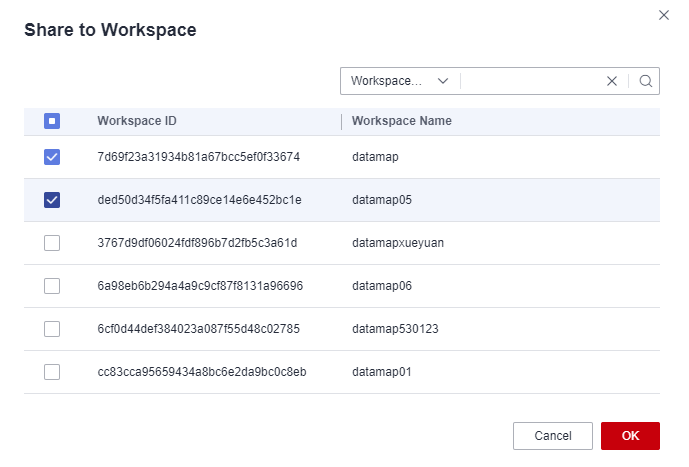
Task: Click the search magnifier icon
Action: (x=645, y=81)
